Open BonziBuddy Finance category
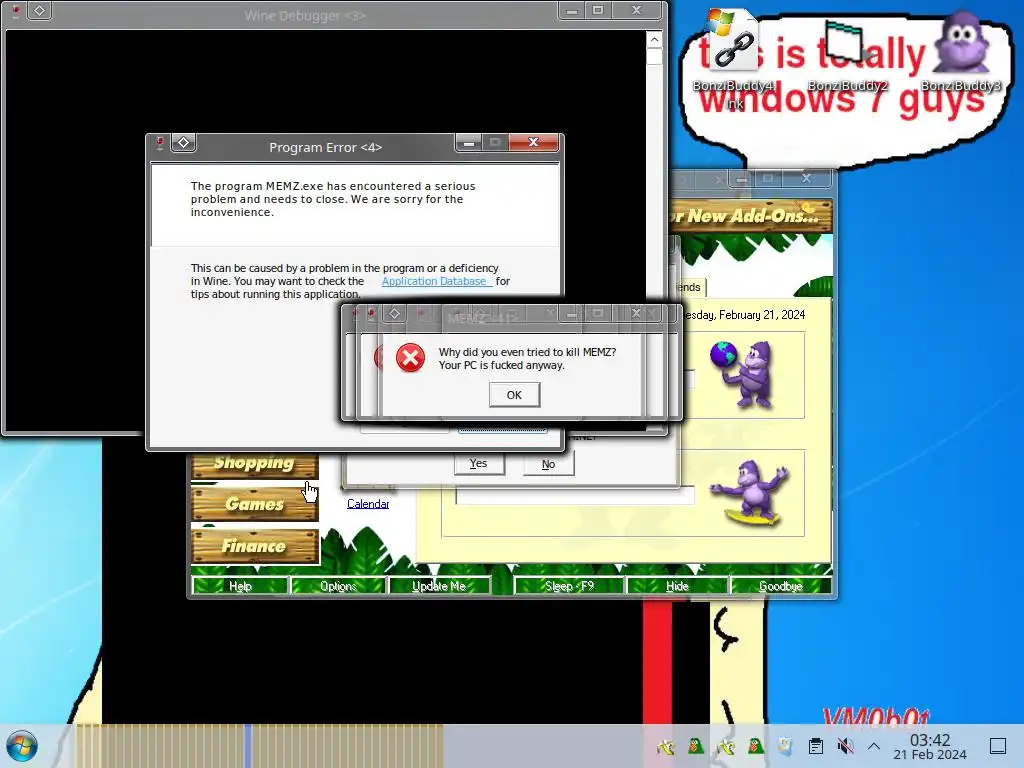Viewport: 1024px width, 768px height. 254,546
